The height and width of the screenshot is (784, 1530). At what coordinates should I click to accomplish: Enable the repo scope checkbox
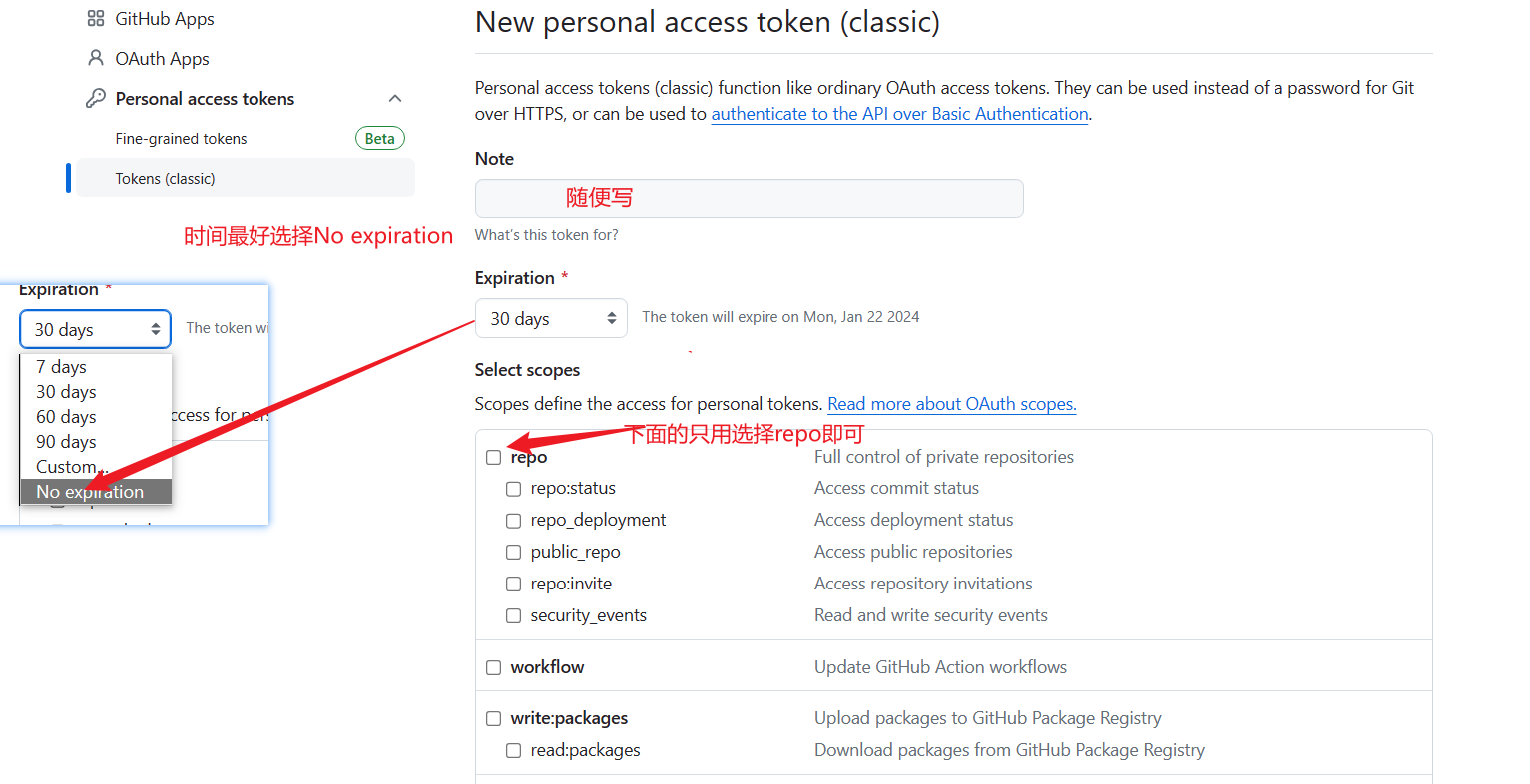(493, 457)
